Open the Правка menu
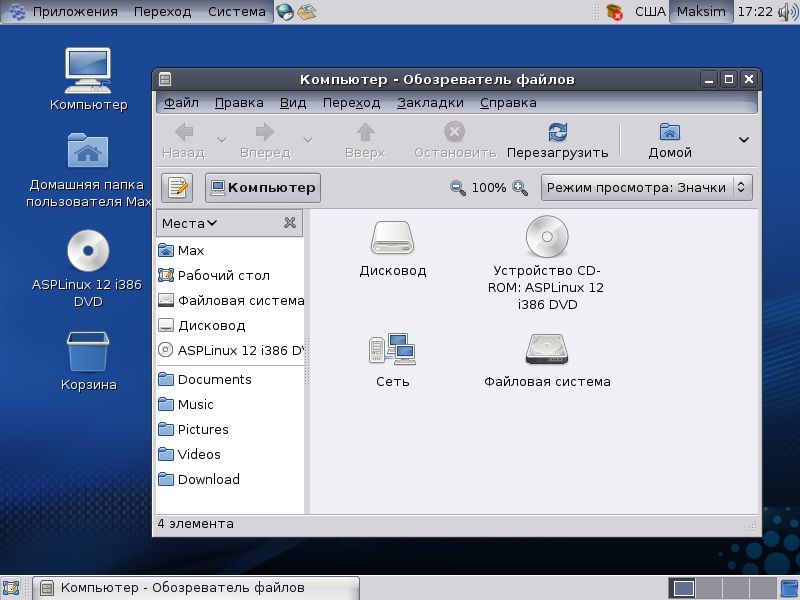This screenshot has height=600, width=800. click(x=239, y=103)
